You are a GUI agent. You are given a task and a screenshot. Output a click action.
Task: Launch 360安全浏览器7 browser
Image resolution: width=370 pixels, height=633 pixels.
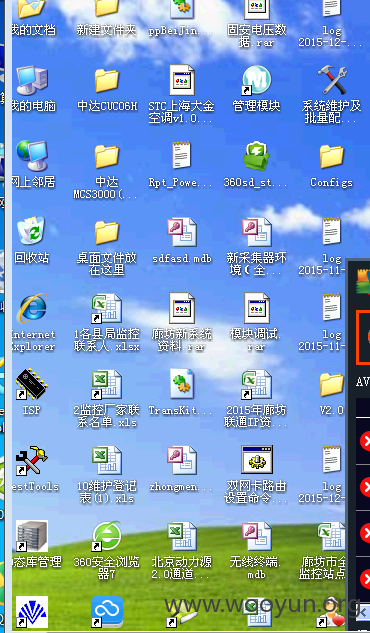pos(107,536)
